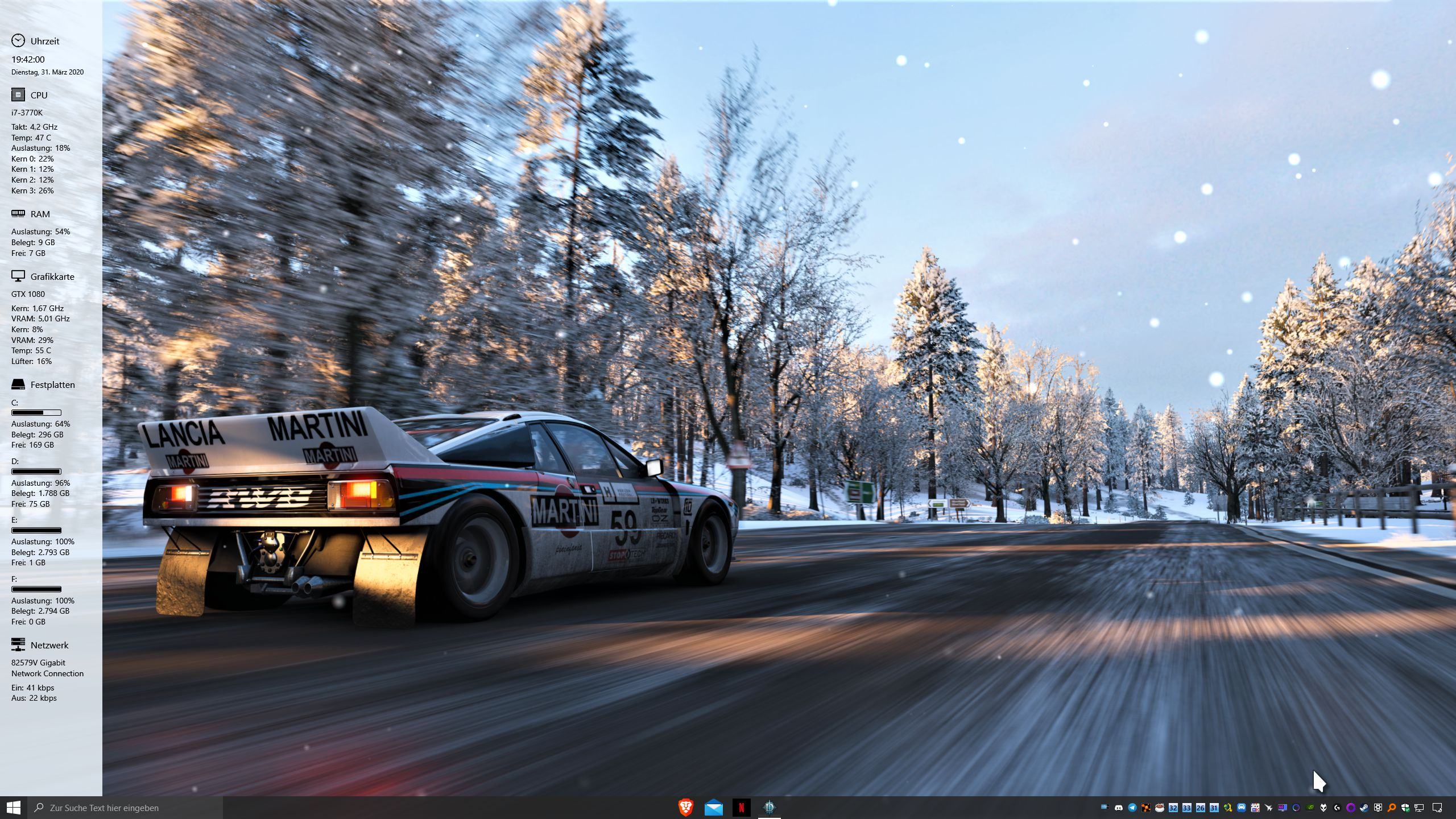Open the Mail app on the taskbar
This screenshot has height=819, width=1456.
point(713,808)
